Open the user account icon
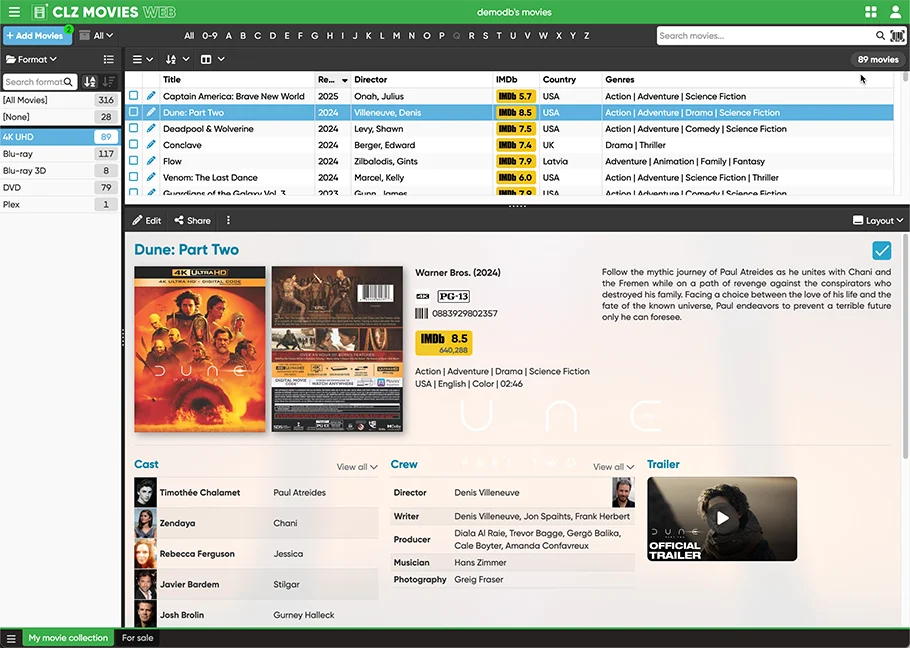Screen dimensions: 910x648 coord(895,12)
